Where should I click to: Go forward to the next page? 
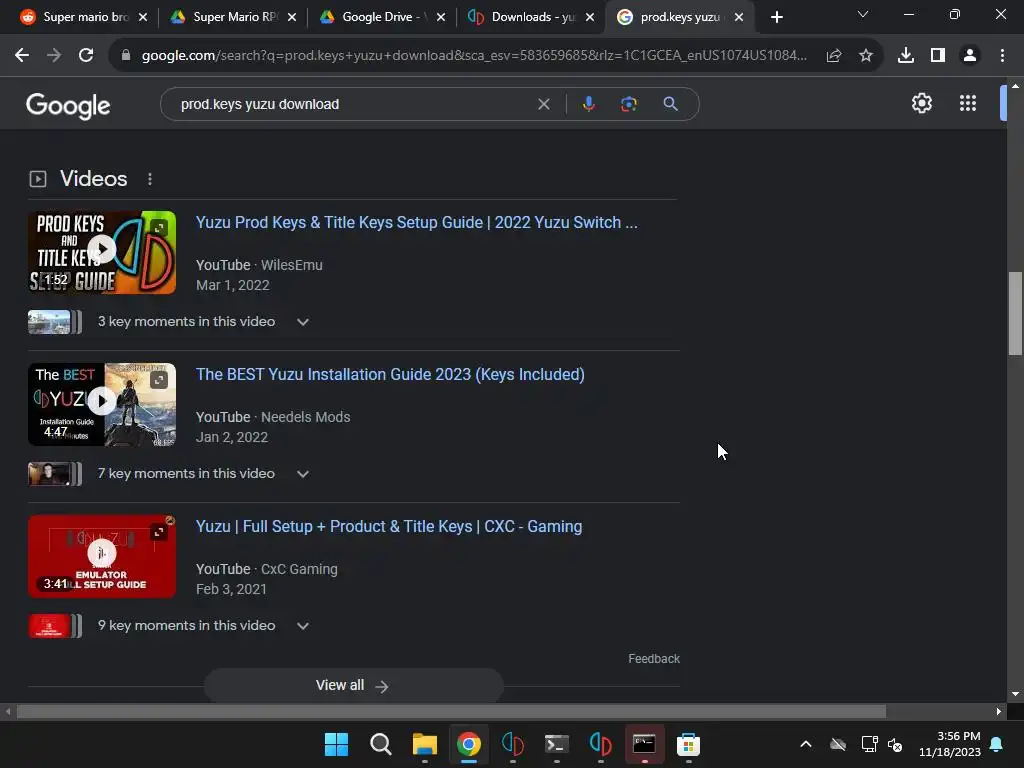[54, 56]
